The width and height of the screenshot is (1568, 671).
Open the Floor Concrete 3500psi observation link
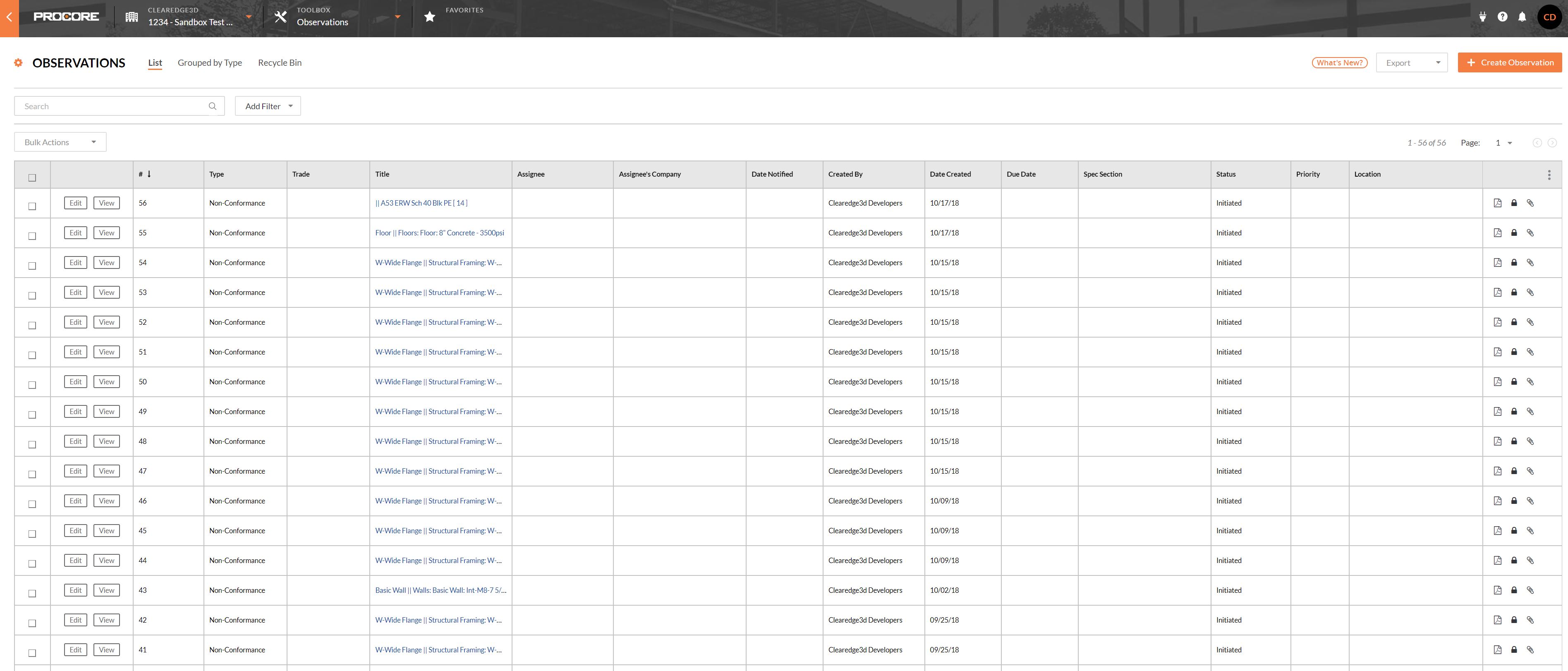click(440, 232)
